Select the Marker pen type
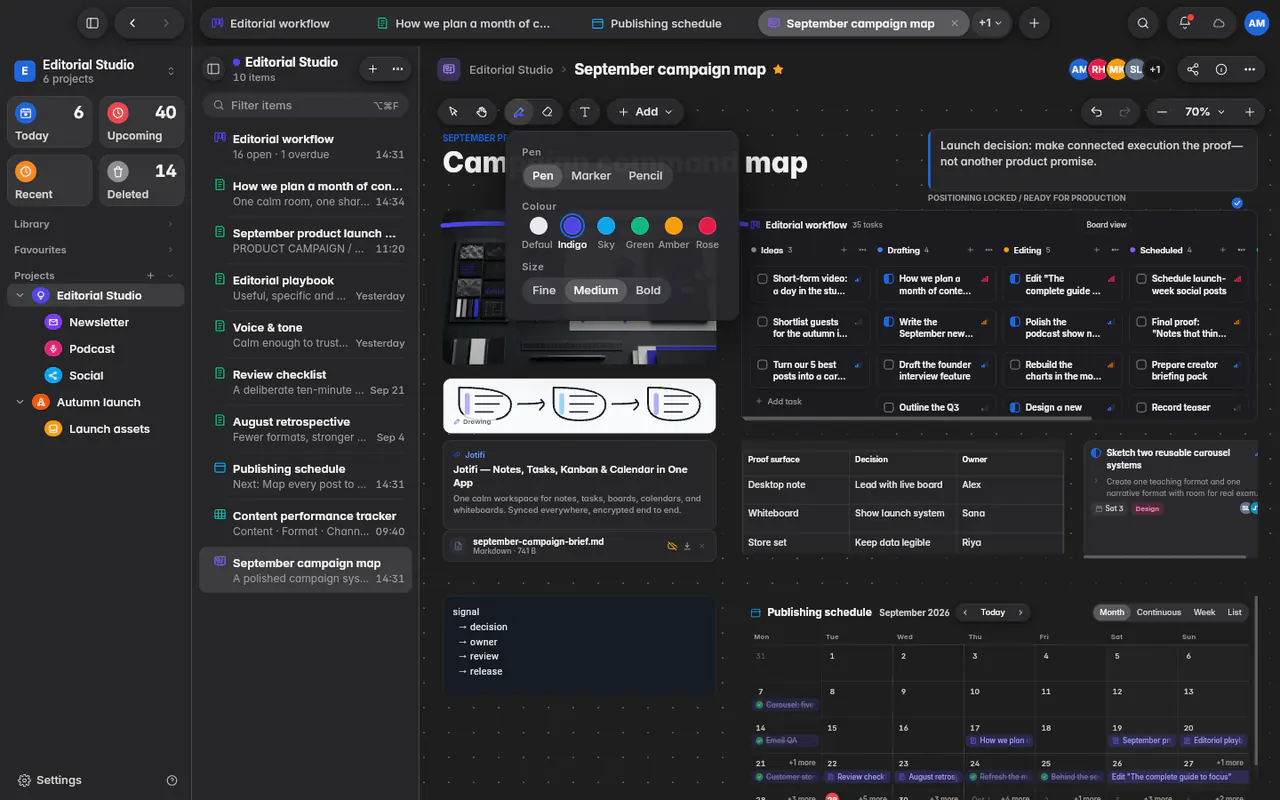The width and height of the screenshot is (1280, 800). coord(591,176)
